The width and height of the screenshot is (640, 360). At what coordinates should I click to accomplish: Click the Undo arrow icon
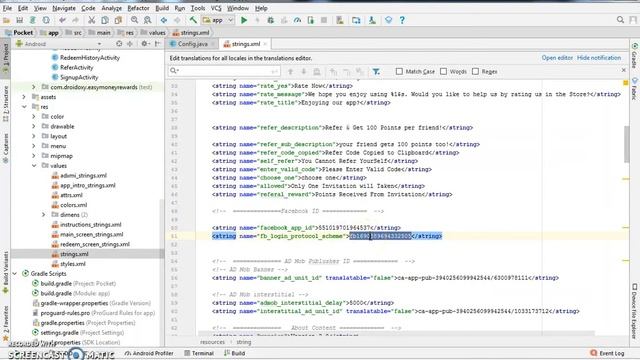pyautogui.click(x=62, y=20)
